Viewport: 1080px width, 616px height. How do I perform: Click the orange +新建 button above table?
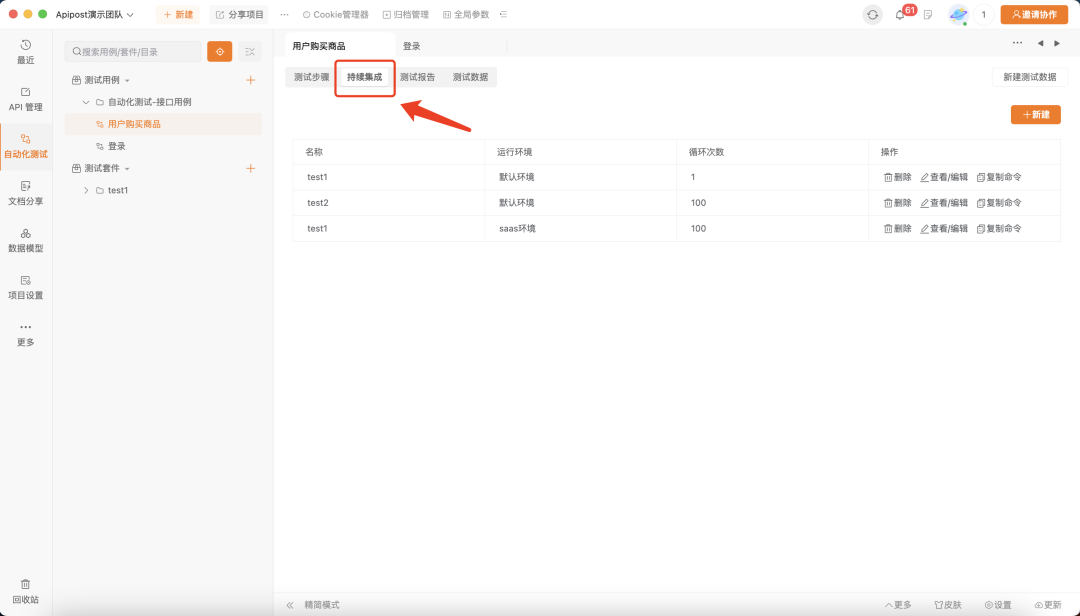tap(1036, 114)
